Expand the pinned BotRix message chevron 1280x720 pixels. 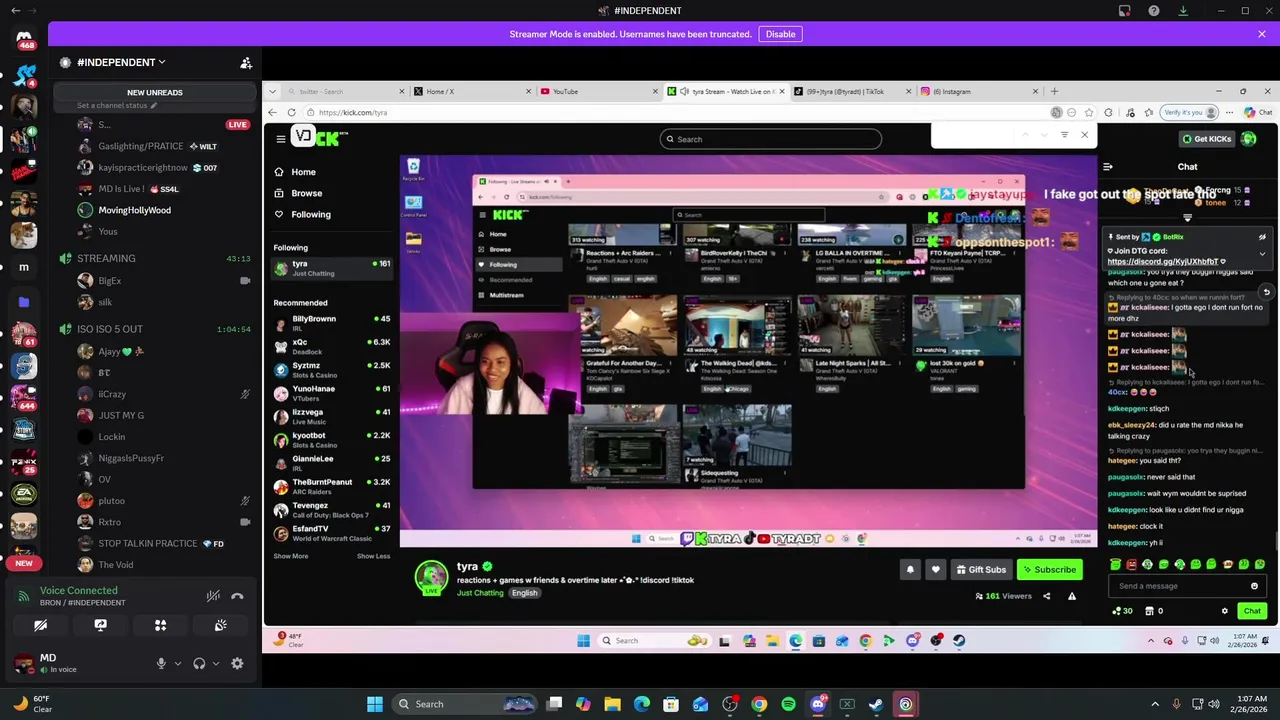(x=1262, y=254)
